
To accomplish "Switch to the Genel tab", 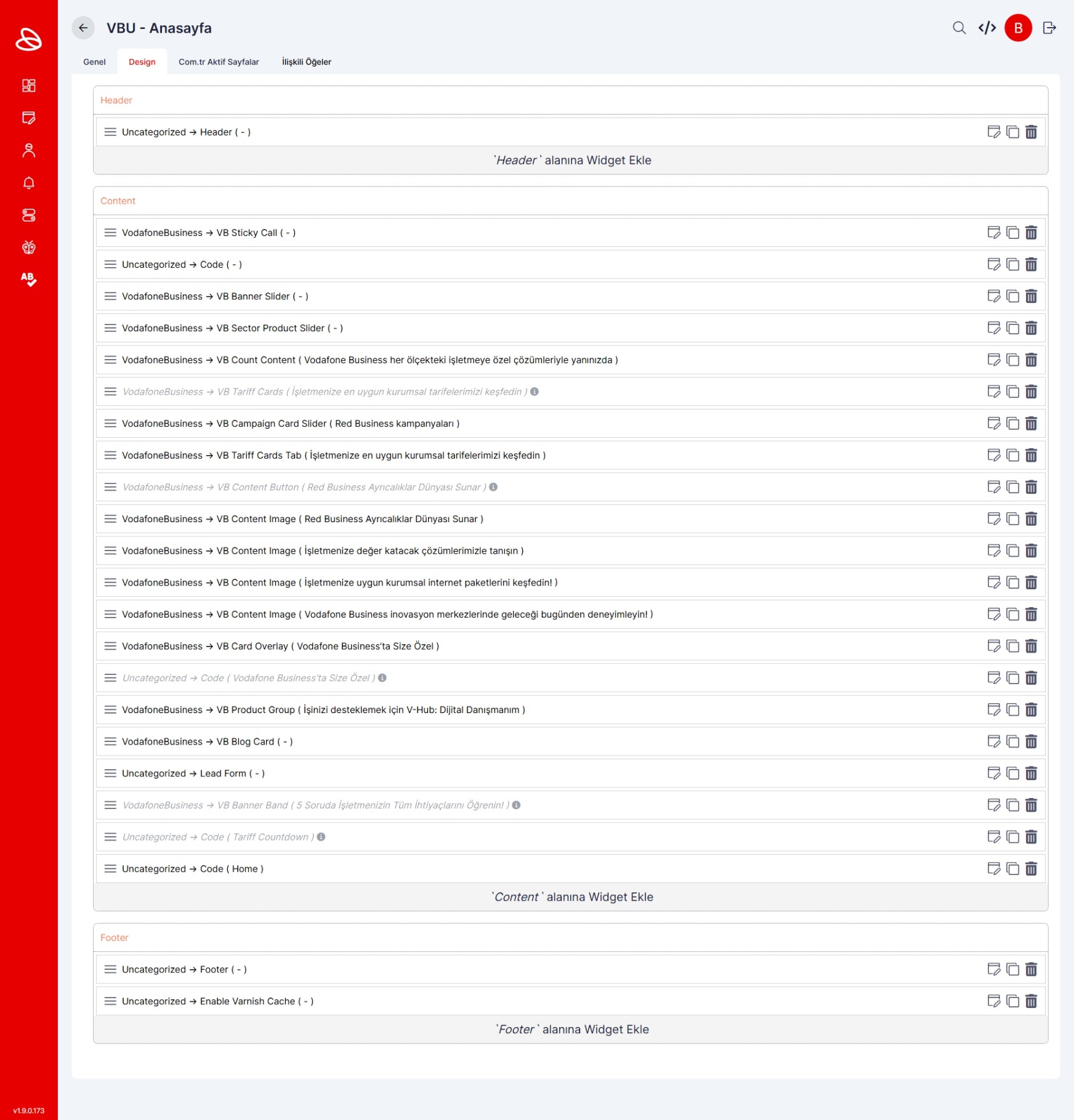I will pos(94,62).
